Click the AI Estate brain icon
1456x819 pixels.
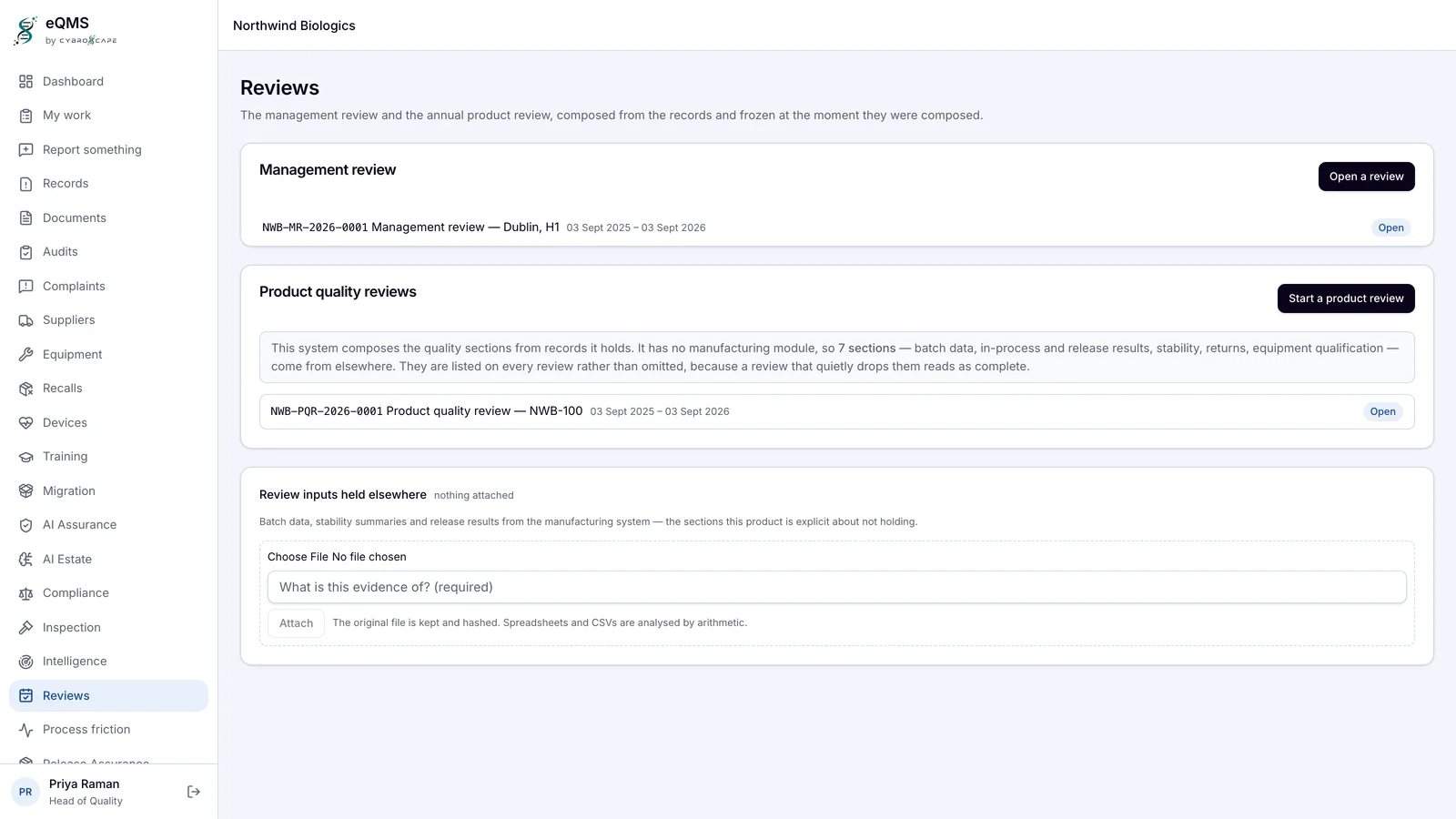tap(25, 560)
